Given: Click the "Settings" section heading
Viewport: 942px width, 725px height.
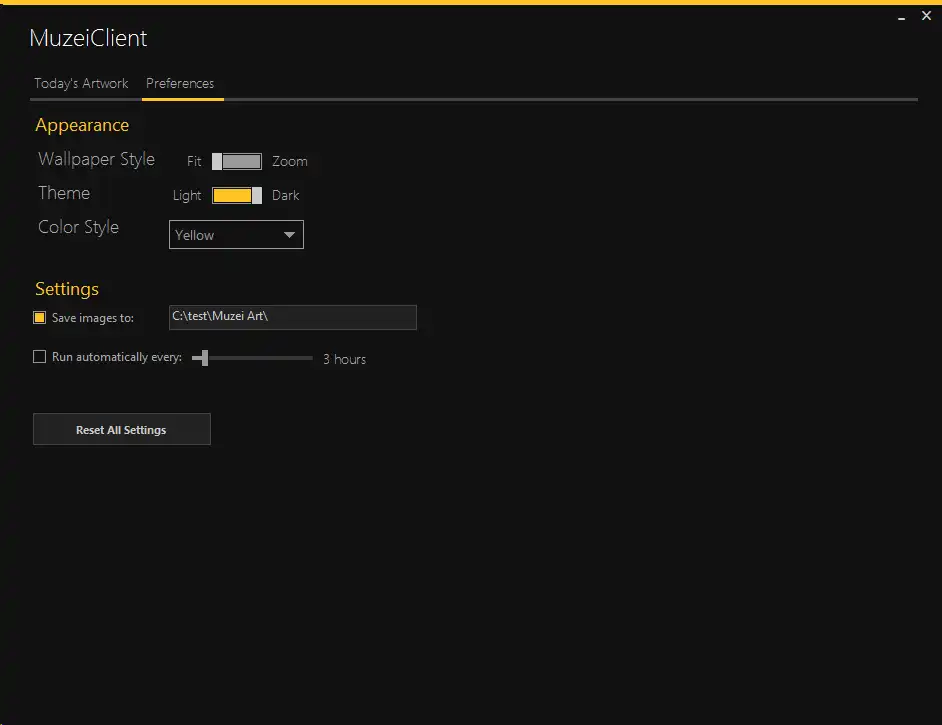Looking at the screenshot, I should click(67, 289).
